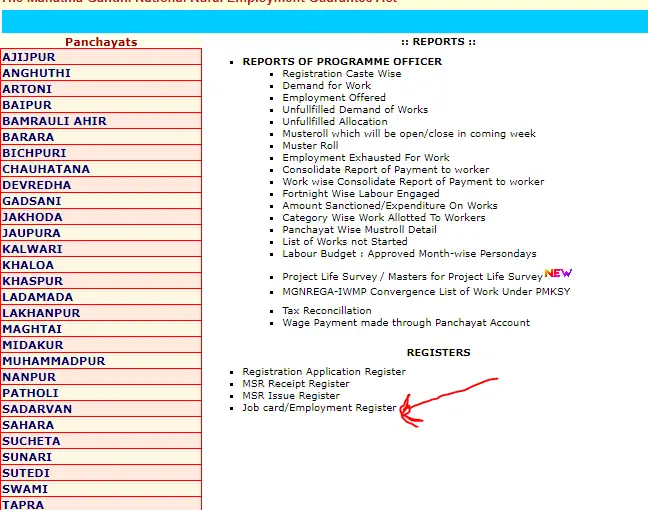Open Amount Sanctioned/Expenditure On Works
The image size is (648, 510).
[390, 205]
